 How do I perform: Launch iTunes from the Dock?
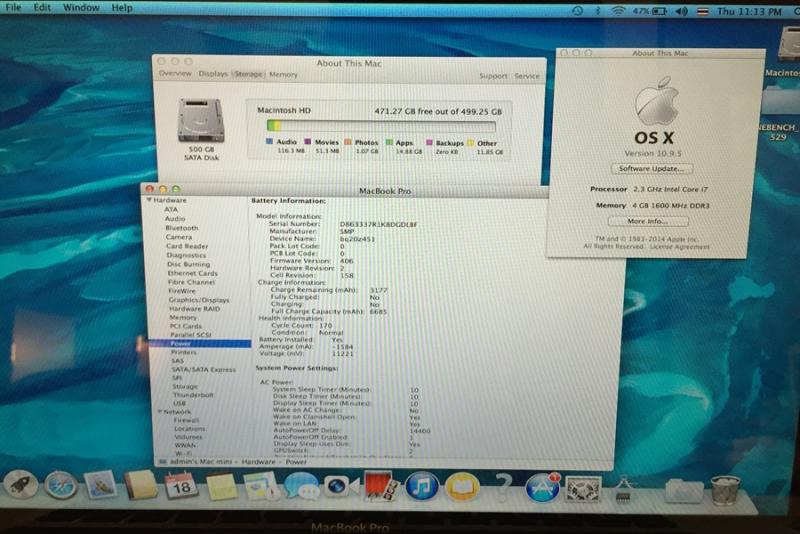click(422, 486)
